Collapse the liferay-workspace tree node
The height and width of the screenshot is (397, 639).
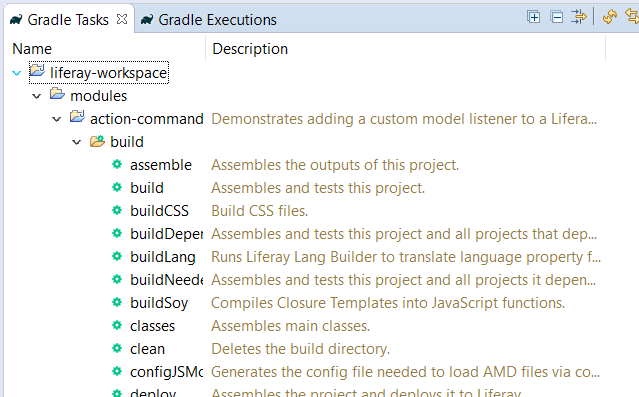(x=17, y=73)
